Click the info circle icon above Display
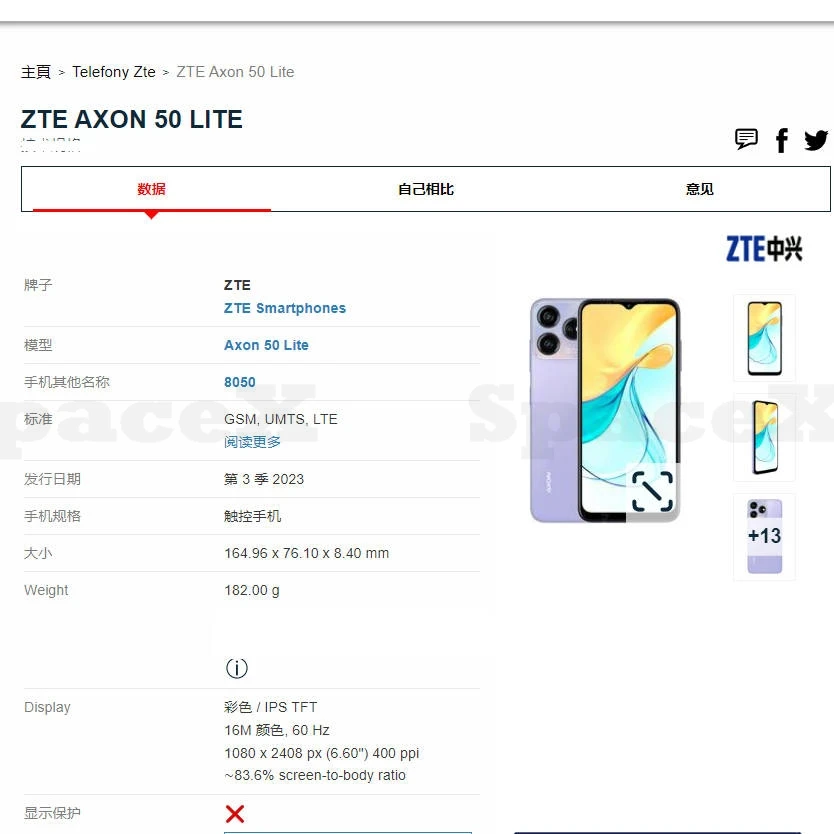This screenshot has height=834, width=834. [x=237, y=668]
